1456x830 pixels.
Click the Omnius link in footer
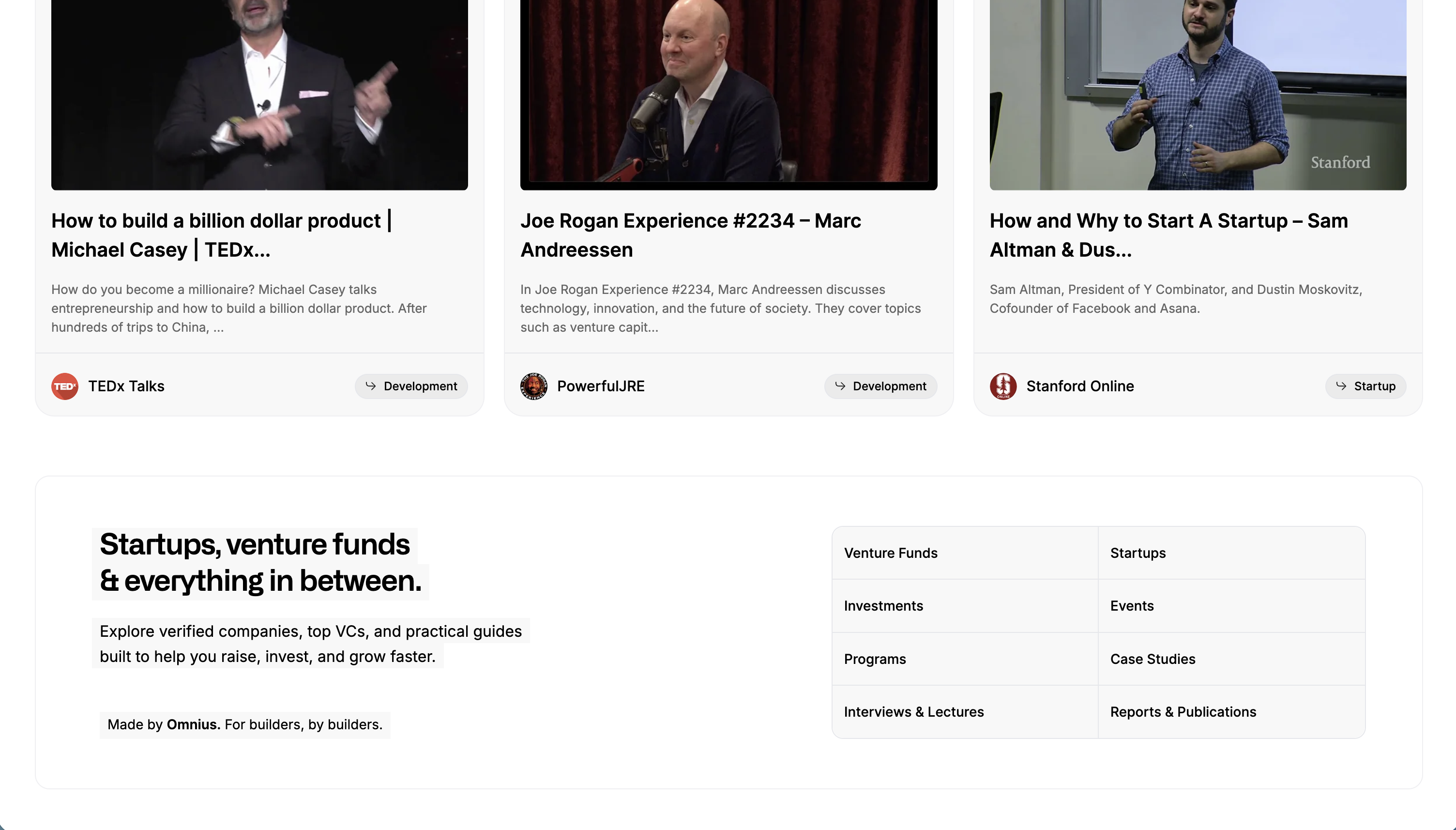pyautogui.click(x=193, y=724)
